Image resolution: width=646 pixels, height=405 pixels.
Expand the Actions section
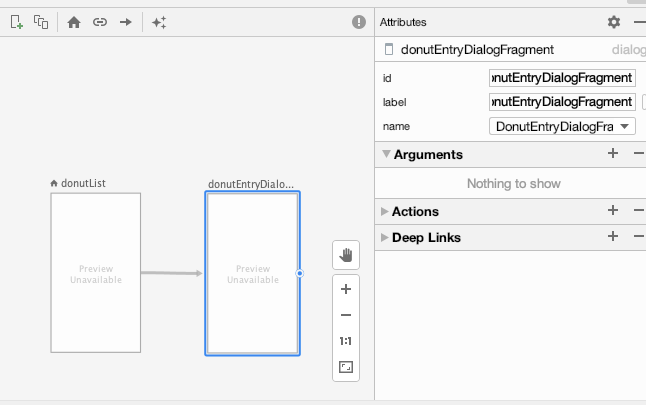(x=386, y=212)
